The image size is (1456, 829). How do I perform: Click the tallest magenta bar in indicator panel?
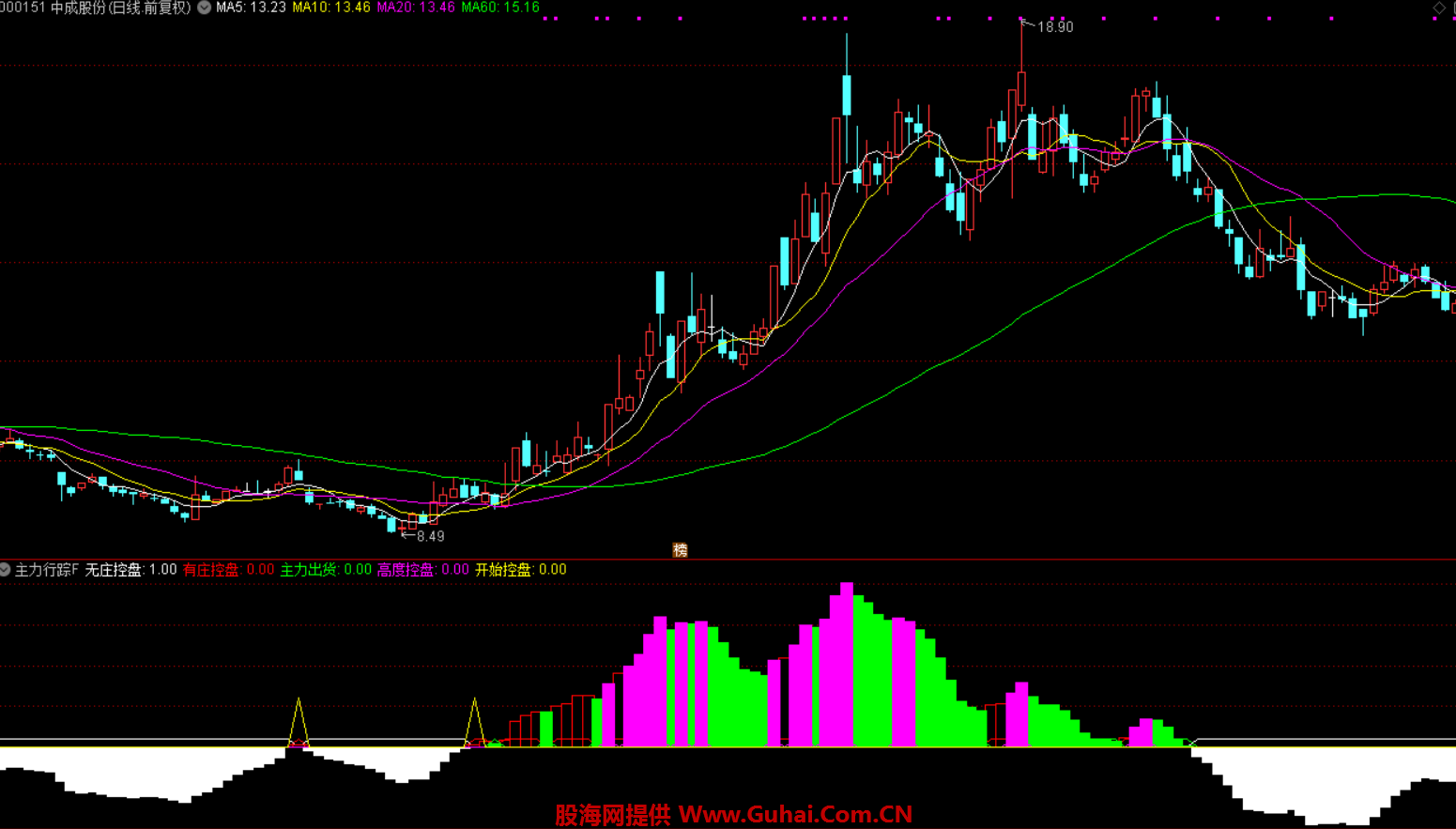(847, 667)
